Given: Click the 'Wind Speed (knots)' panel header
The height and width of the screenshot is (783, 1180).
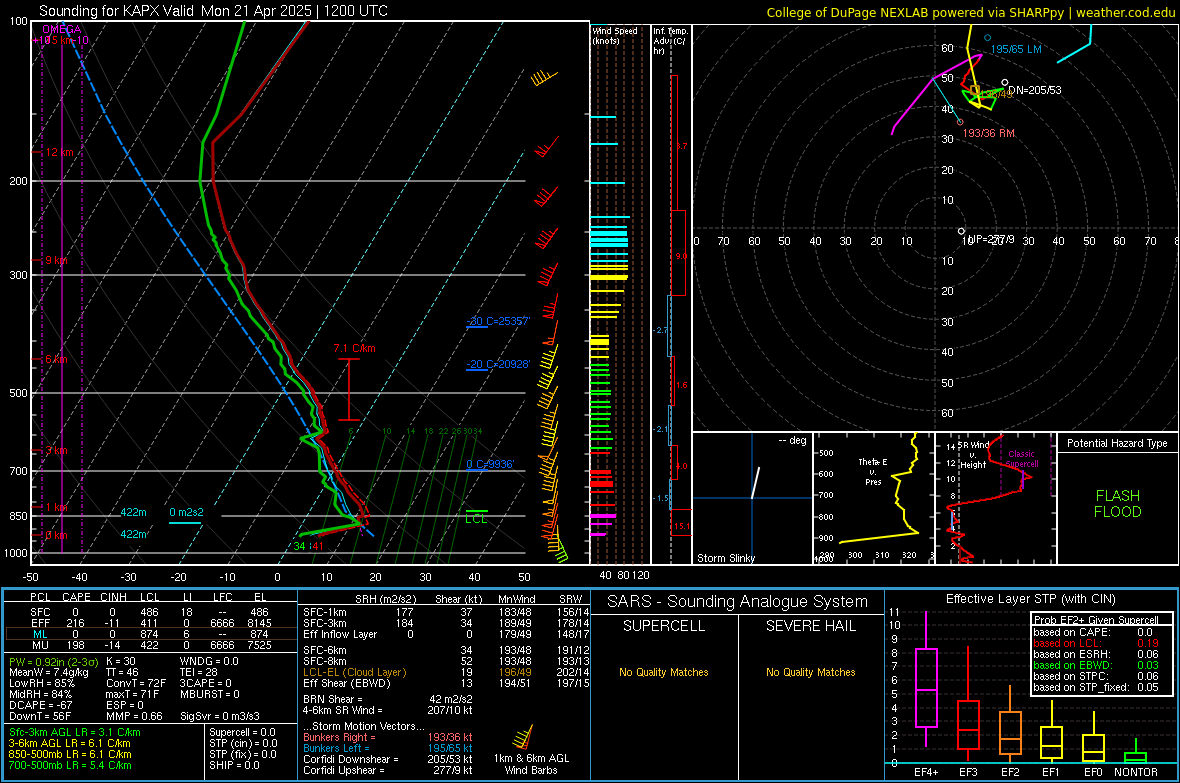Looking at the screenshot, I should click(x=614, y=35).
